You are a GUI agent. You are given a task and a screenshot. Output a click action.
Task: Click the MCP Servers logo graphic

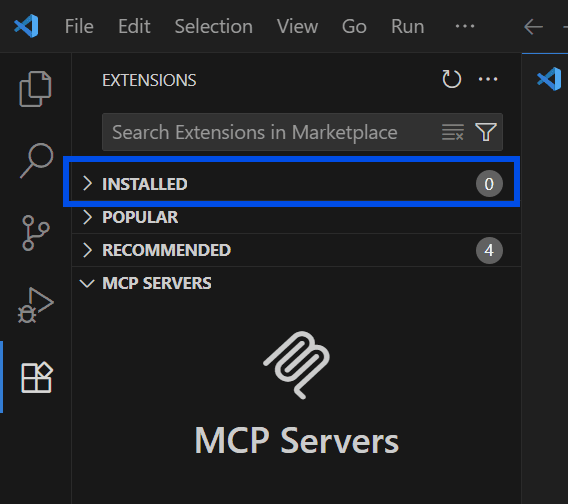[x=297, y=365]
